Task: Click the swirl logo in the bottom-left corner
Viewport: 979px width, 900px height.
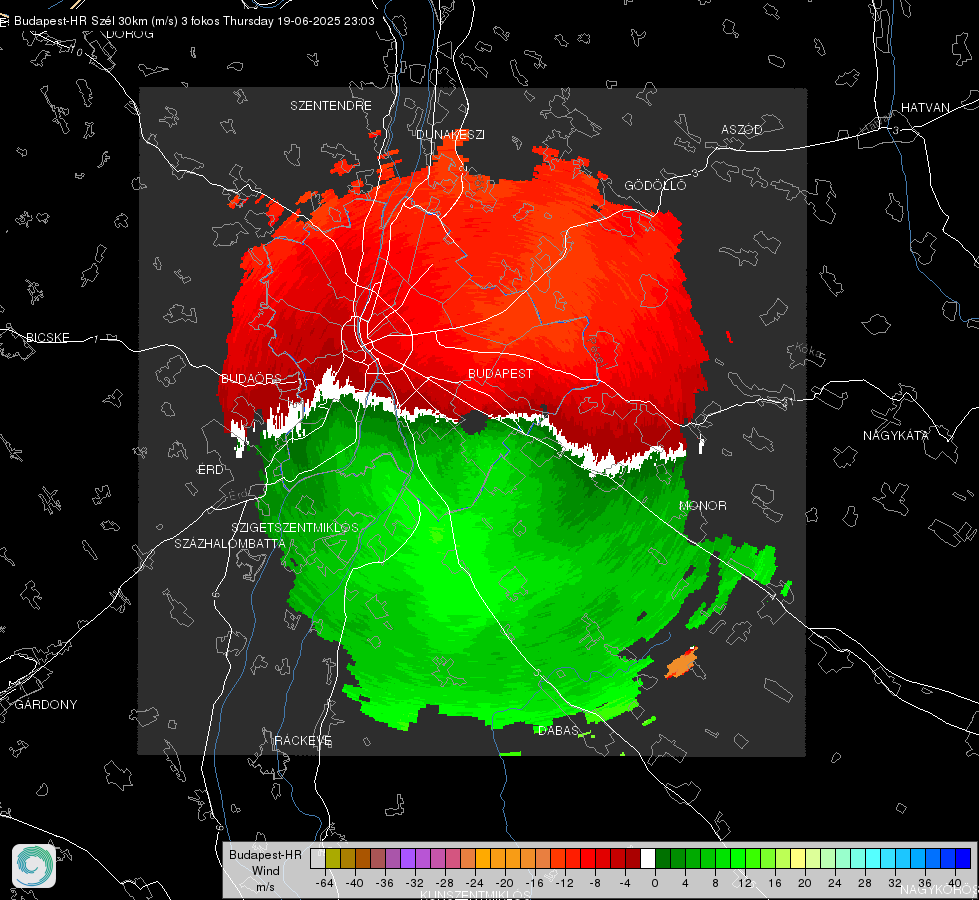Action: coord(34,866)
